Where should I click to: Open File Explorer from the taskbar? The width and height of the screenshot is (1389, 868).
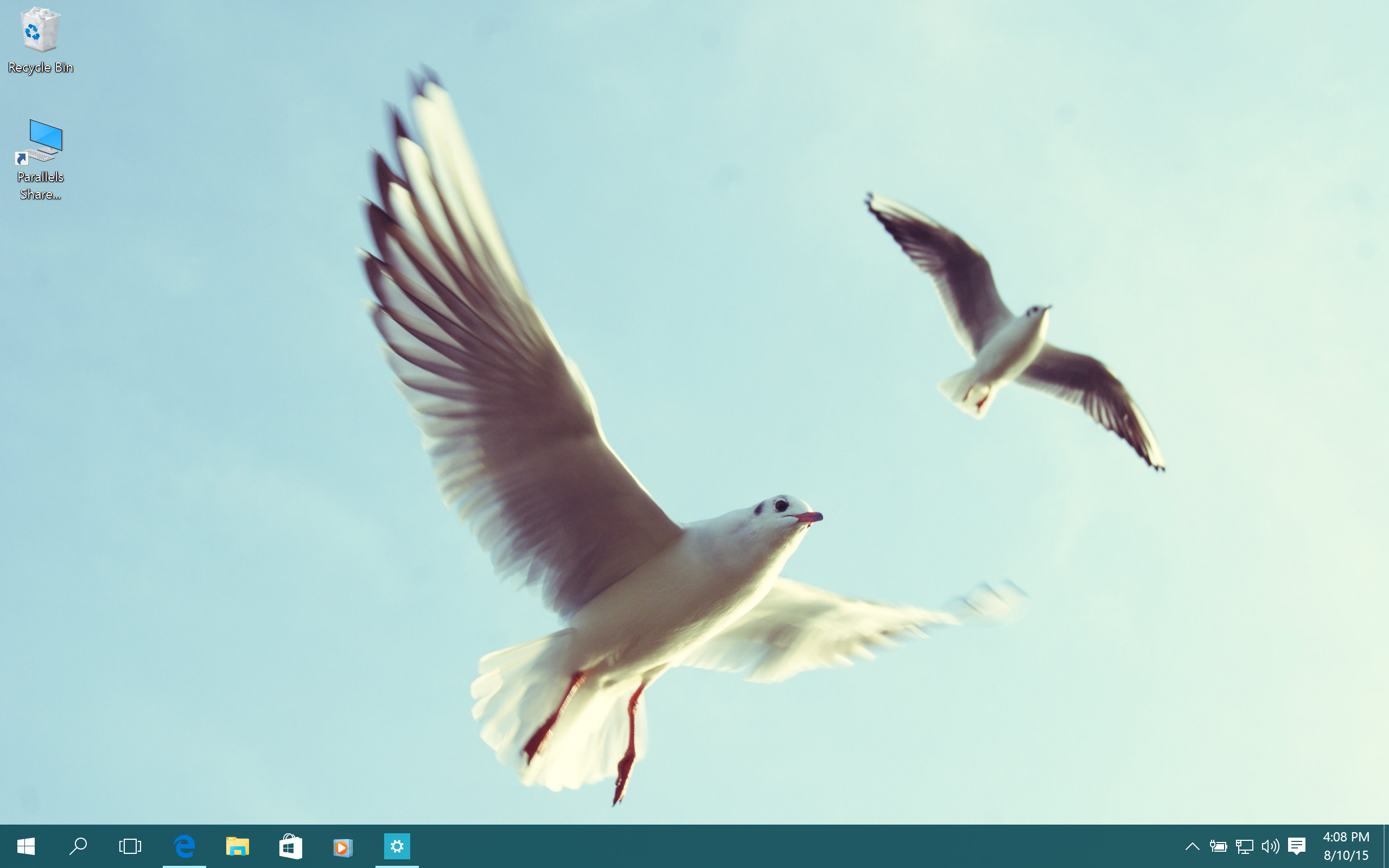click(237, 846)
